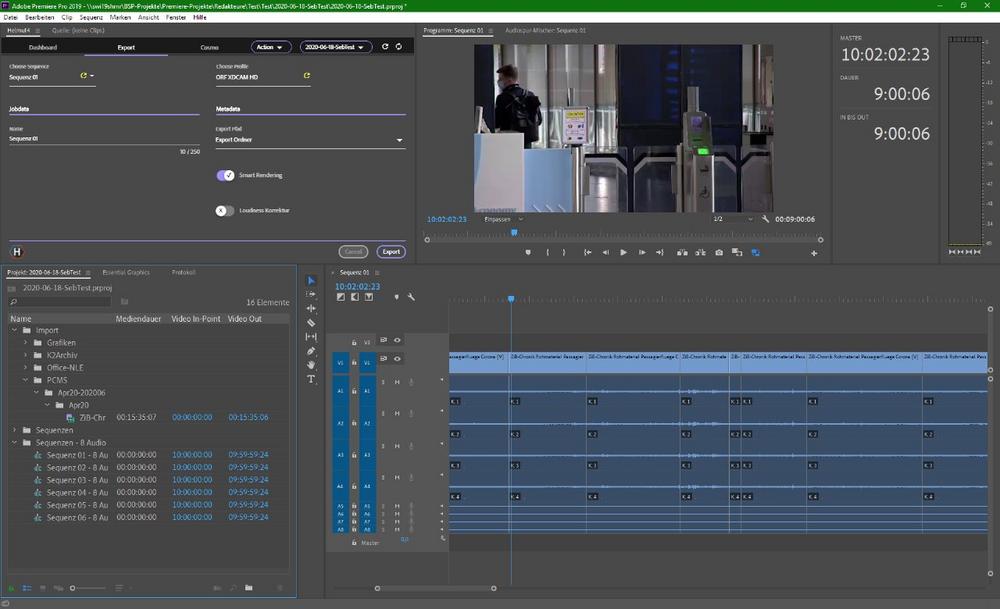Pick the Pen tool
Screen dimensions: 1000x609
pyautogui.click(x=311, y=351)
